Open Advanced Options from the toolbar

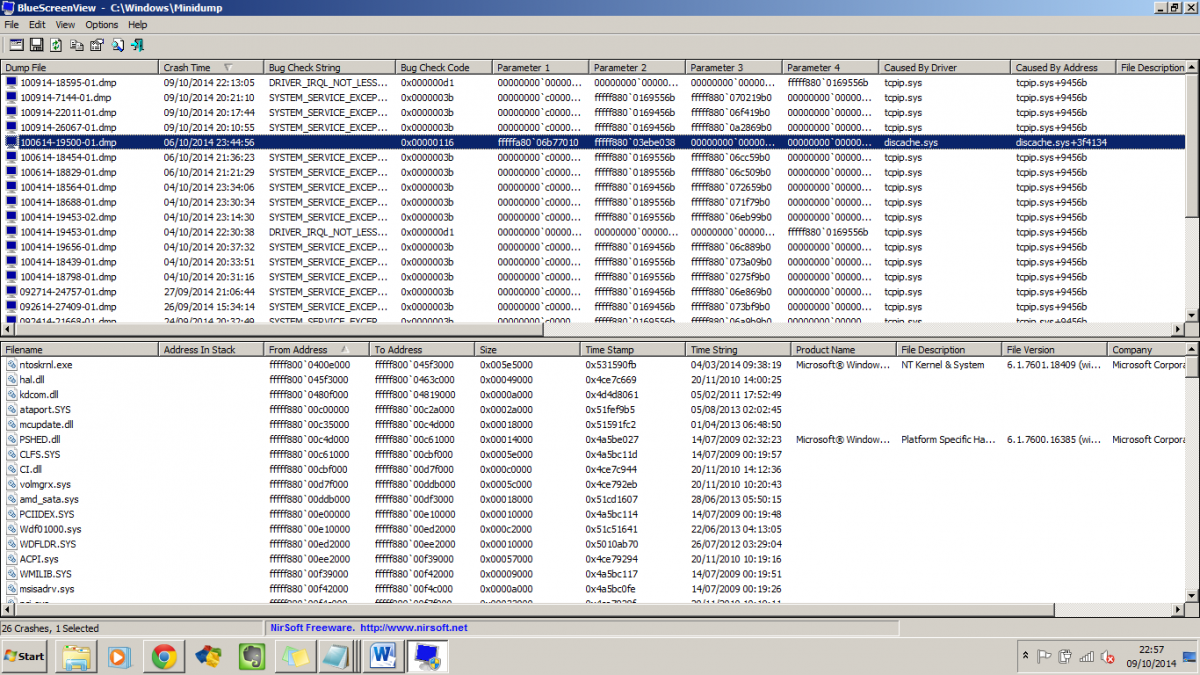point(16,45)
